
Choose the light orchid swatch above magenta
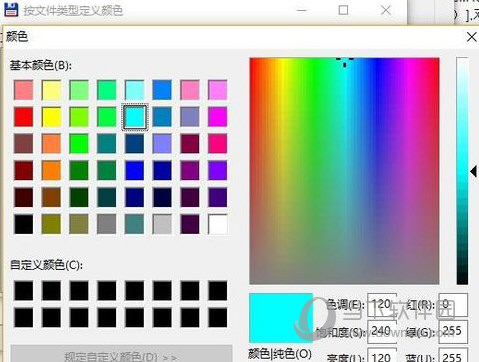(218, 90)
